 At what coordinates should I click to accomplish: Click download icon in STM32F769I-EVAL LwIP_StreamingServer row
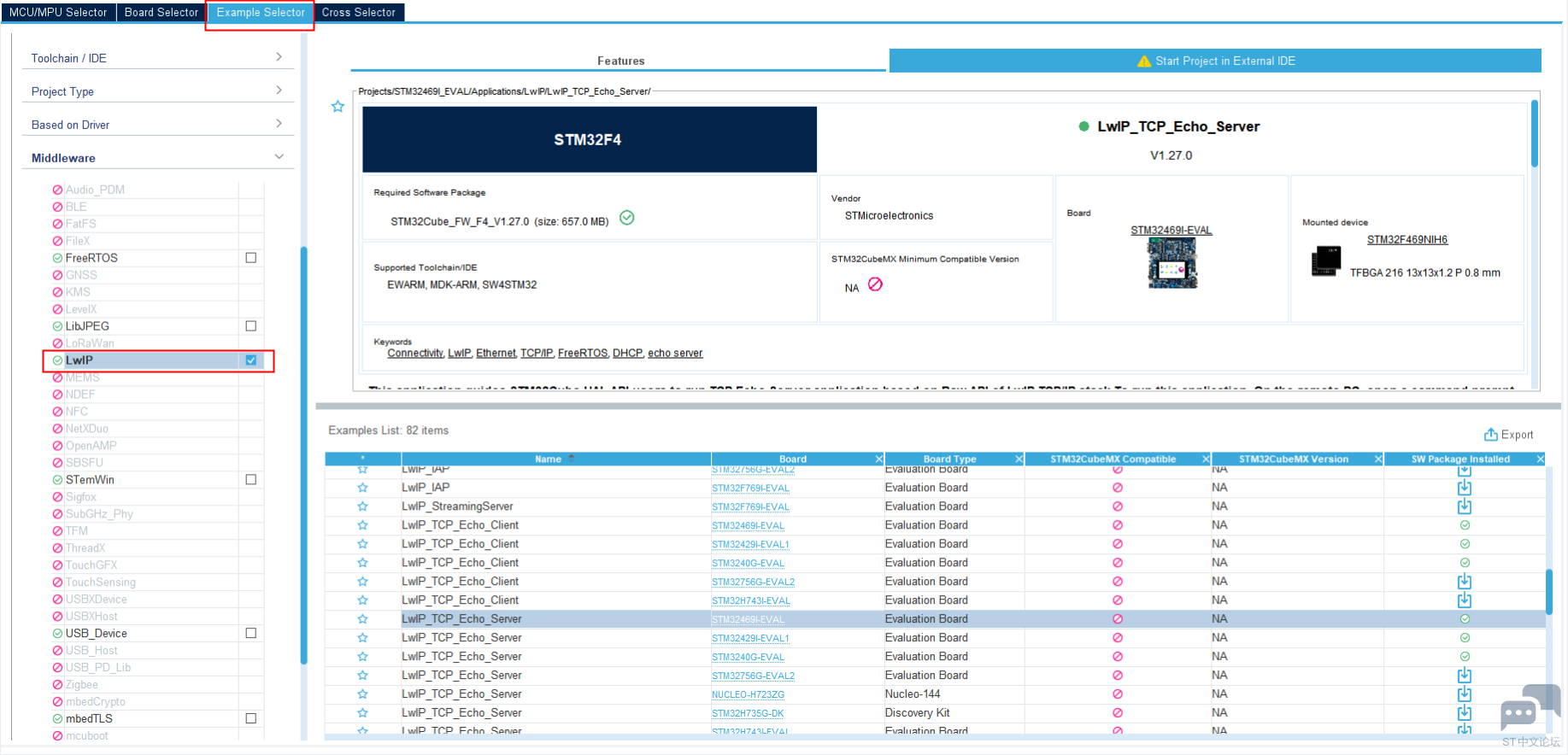(x=1465, y=506)
